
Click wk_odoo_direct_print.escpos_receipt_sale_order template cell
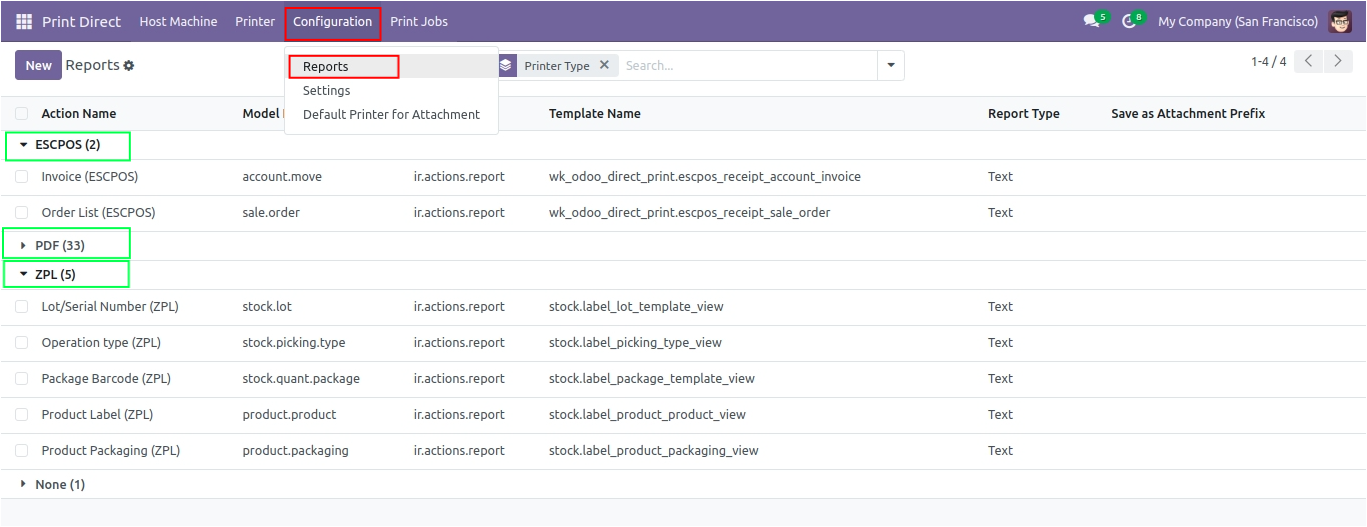click(x=690, y=213)
